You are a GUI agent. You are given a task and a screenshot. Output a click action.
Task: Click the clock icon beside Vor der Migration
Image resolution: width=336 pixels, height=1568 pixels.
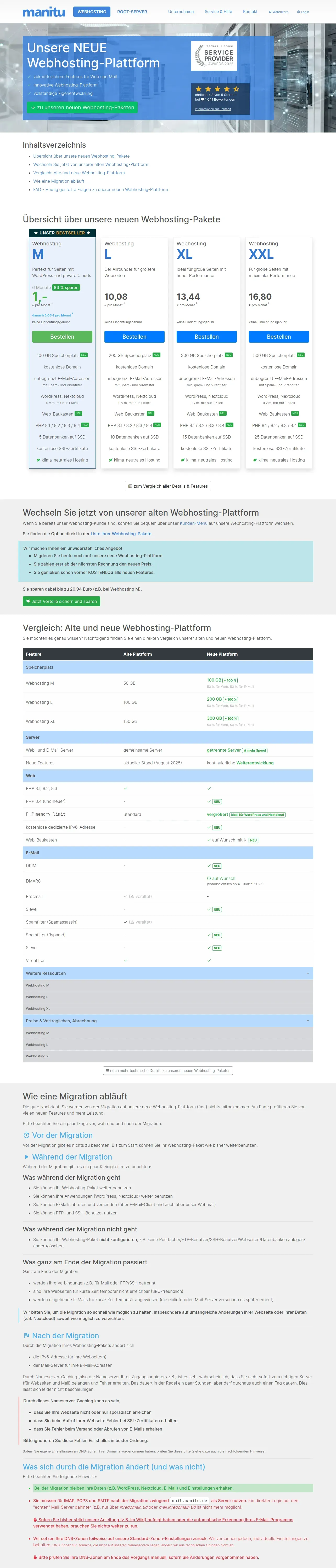(x=26, y=1136)
